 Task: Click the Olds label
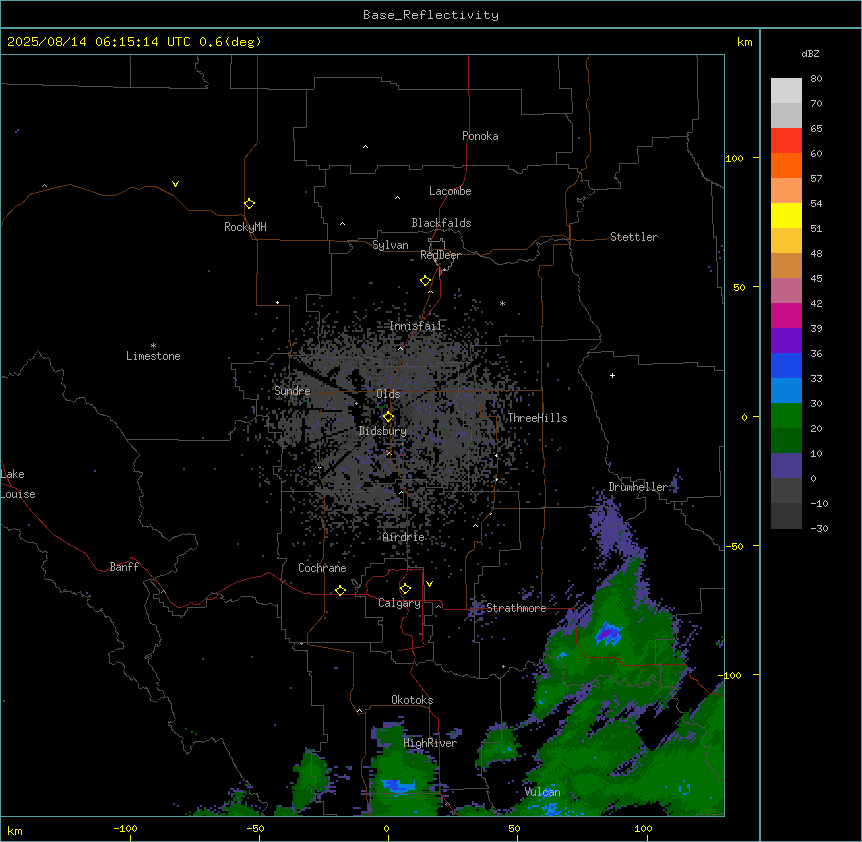(388, 394)
